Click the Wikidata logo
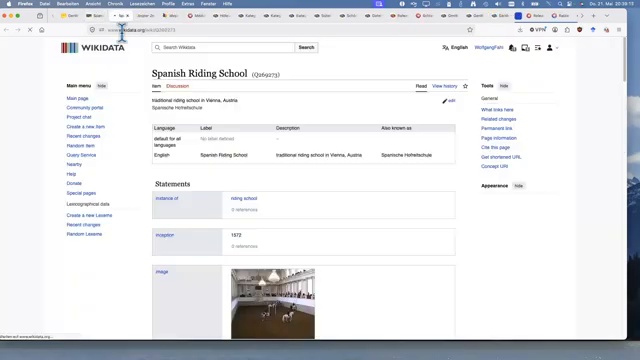 [93, 48]
